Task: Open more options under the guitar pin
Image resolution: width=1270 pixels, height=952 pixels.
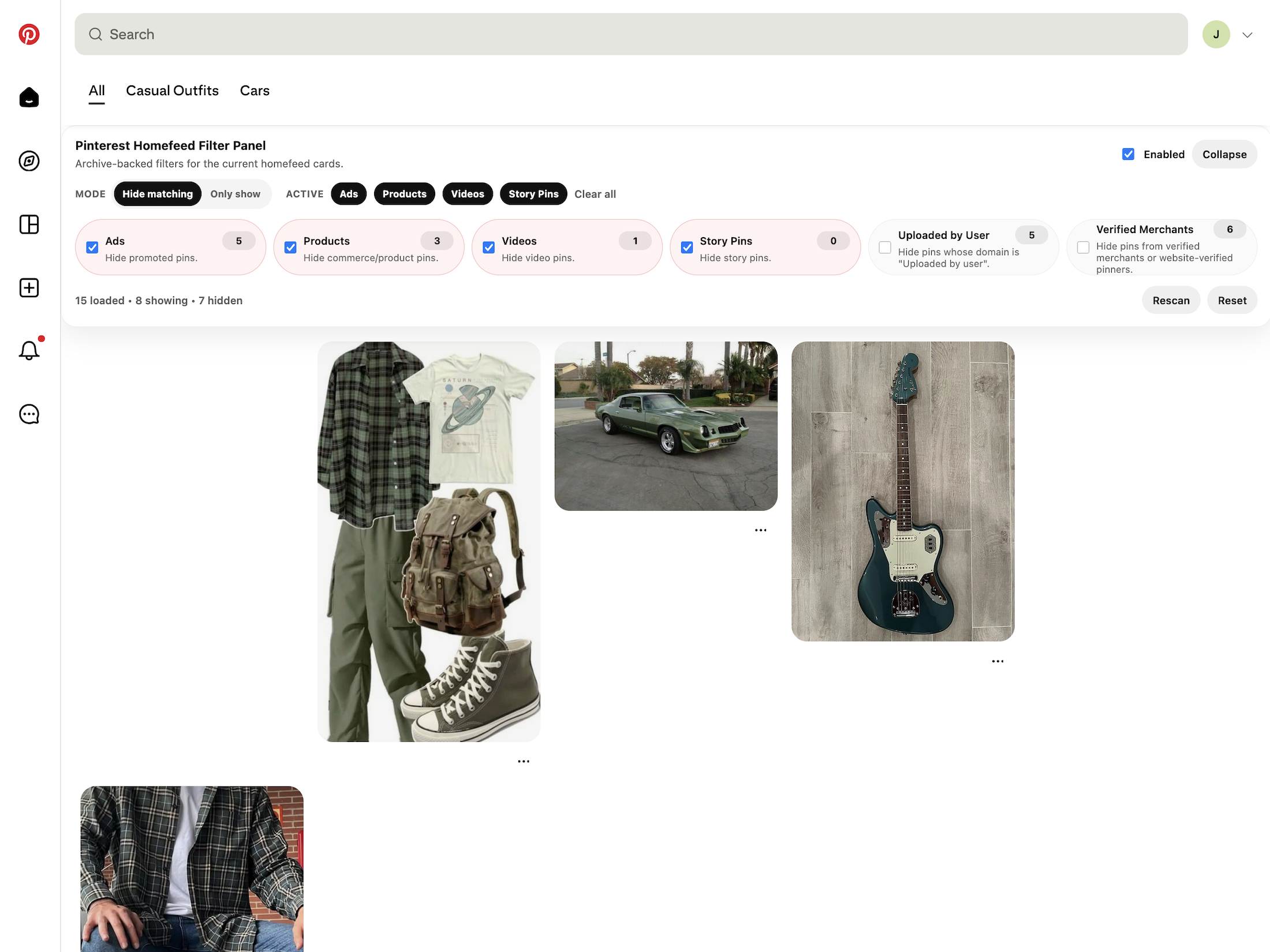Action: click(997, 661)
